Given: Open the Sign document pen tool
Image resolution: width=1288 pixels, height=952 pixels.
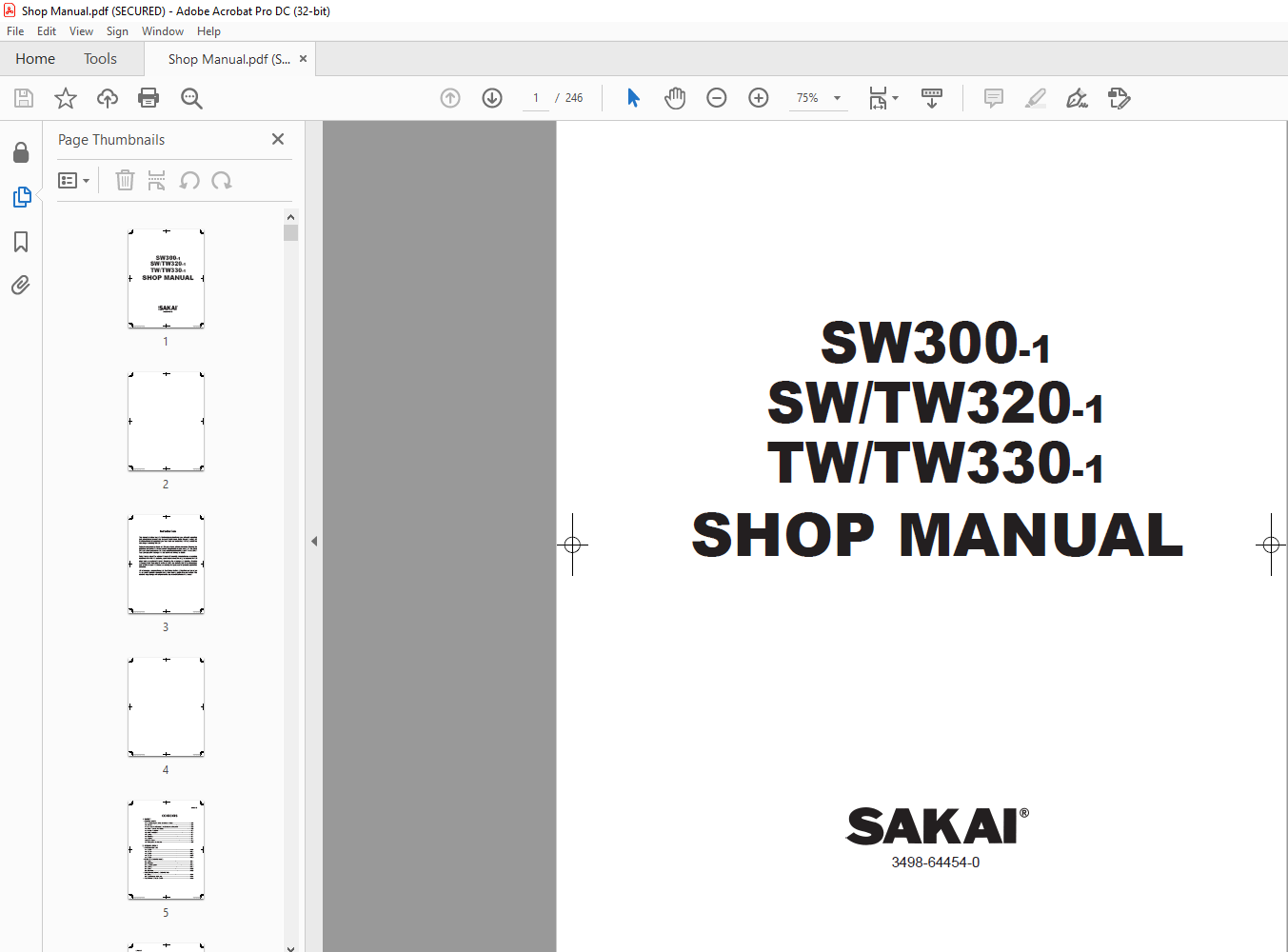Looking at the screenshot, I should pos(1078,98).
